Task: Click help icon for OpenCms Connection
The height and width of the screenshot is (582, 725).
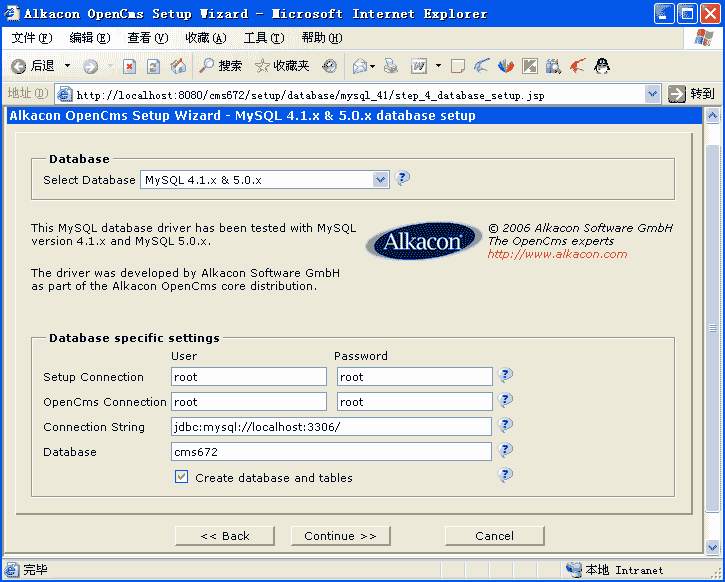Action: [x=505, y=400]
